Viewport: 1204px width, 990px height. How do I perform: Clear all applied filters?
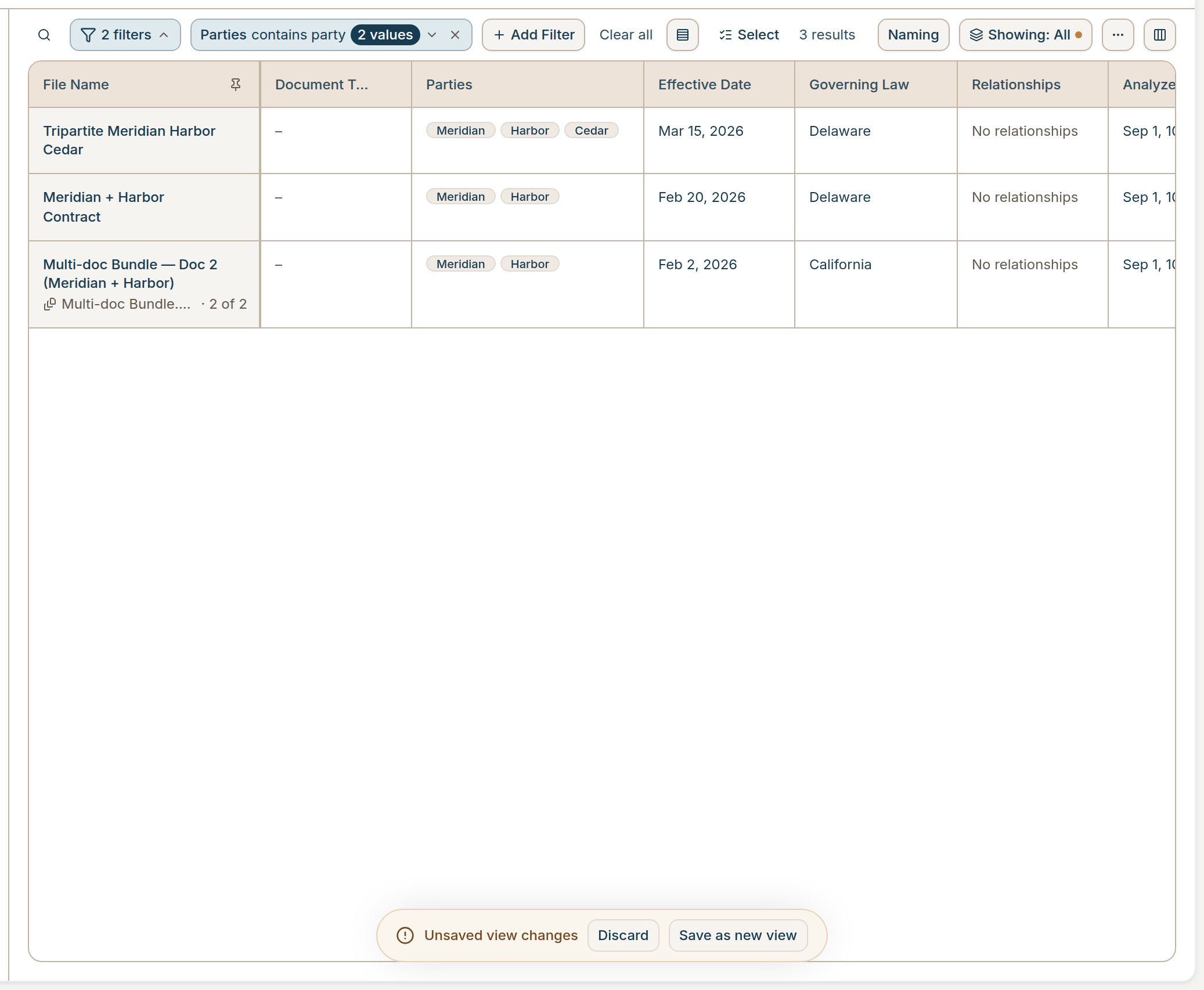[x=626, y=35]
